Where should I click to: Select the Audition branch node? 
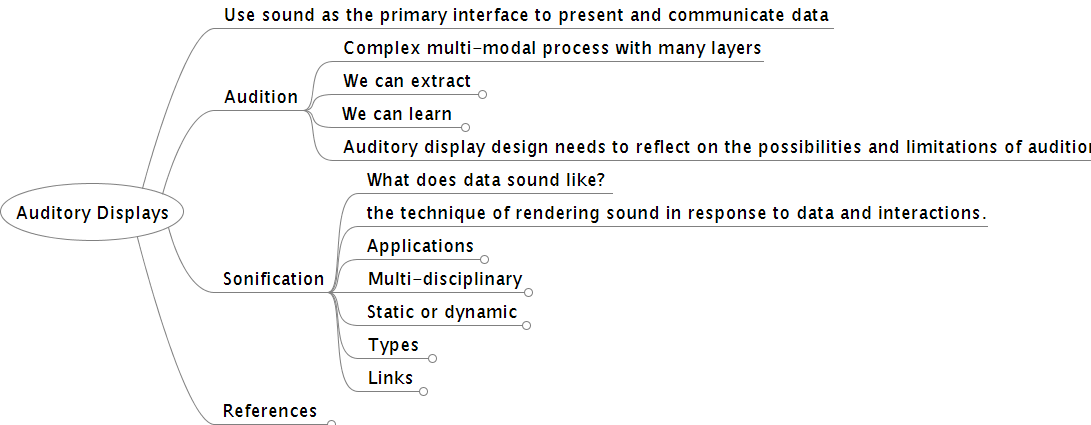tap(261, 97)
